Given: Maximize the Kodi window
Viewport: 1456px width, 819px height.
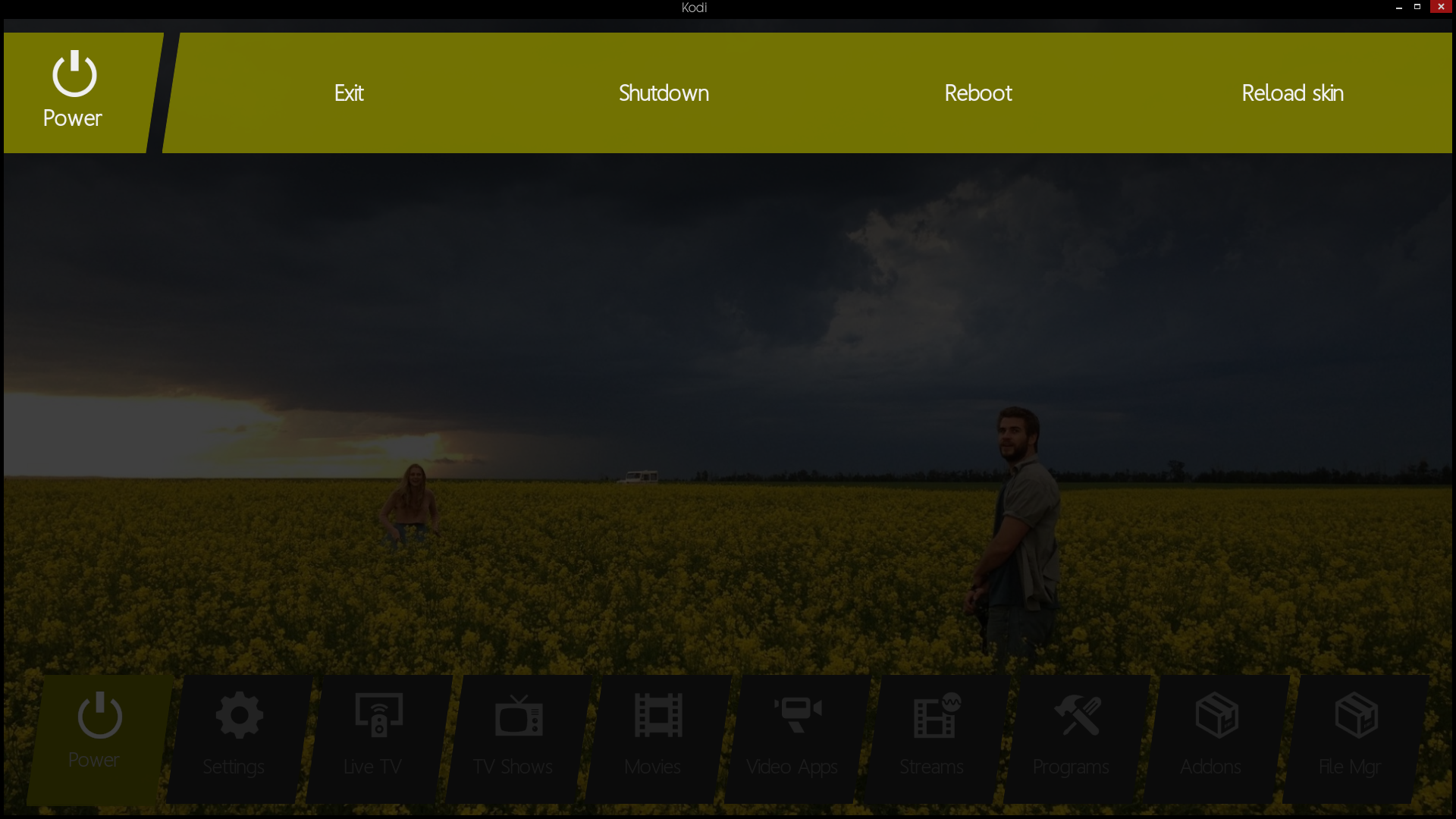Looking at the screenshot, I should point(1417,7).
